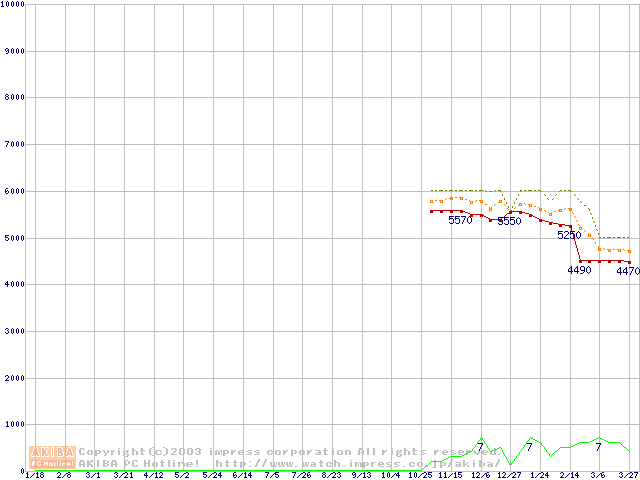Click the 3000 y-axis label

pyautogui.click(x=15, y=331)
